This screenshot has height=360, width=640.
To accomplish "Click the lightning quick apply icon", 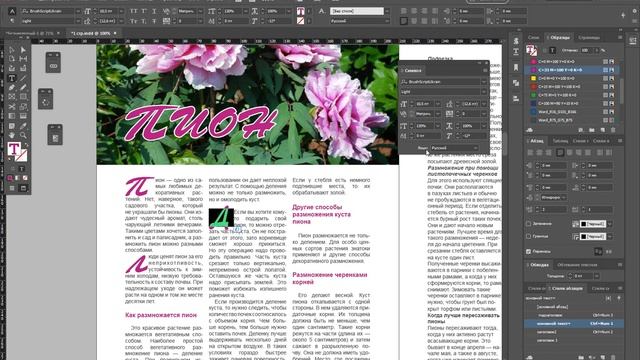I will click(623, 15).
